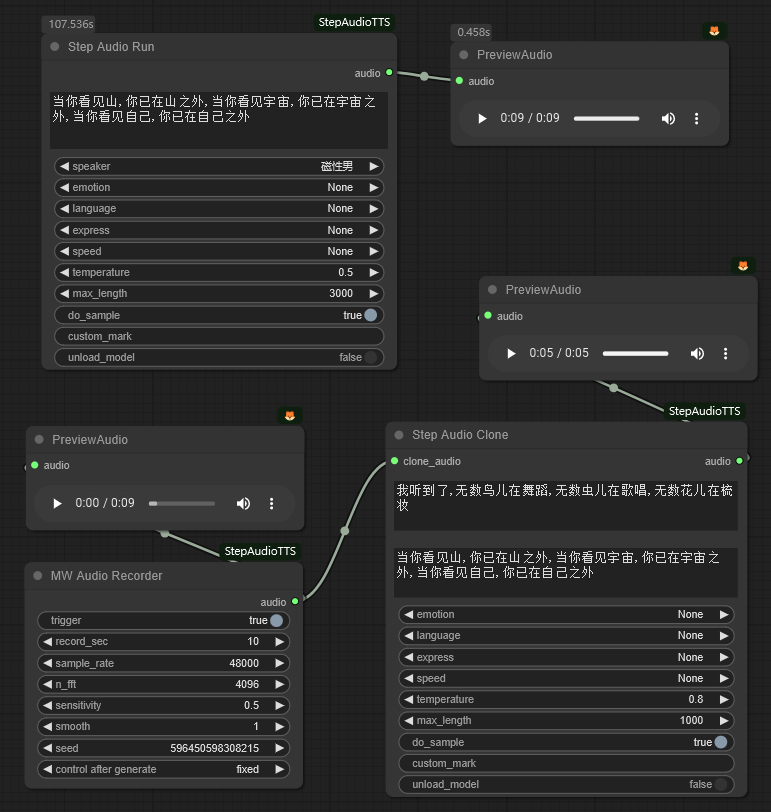
Task: Select previous speaker in Step Audio Run
Action: coord(64,166)
